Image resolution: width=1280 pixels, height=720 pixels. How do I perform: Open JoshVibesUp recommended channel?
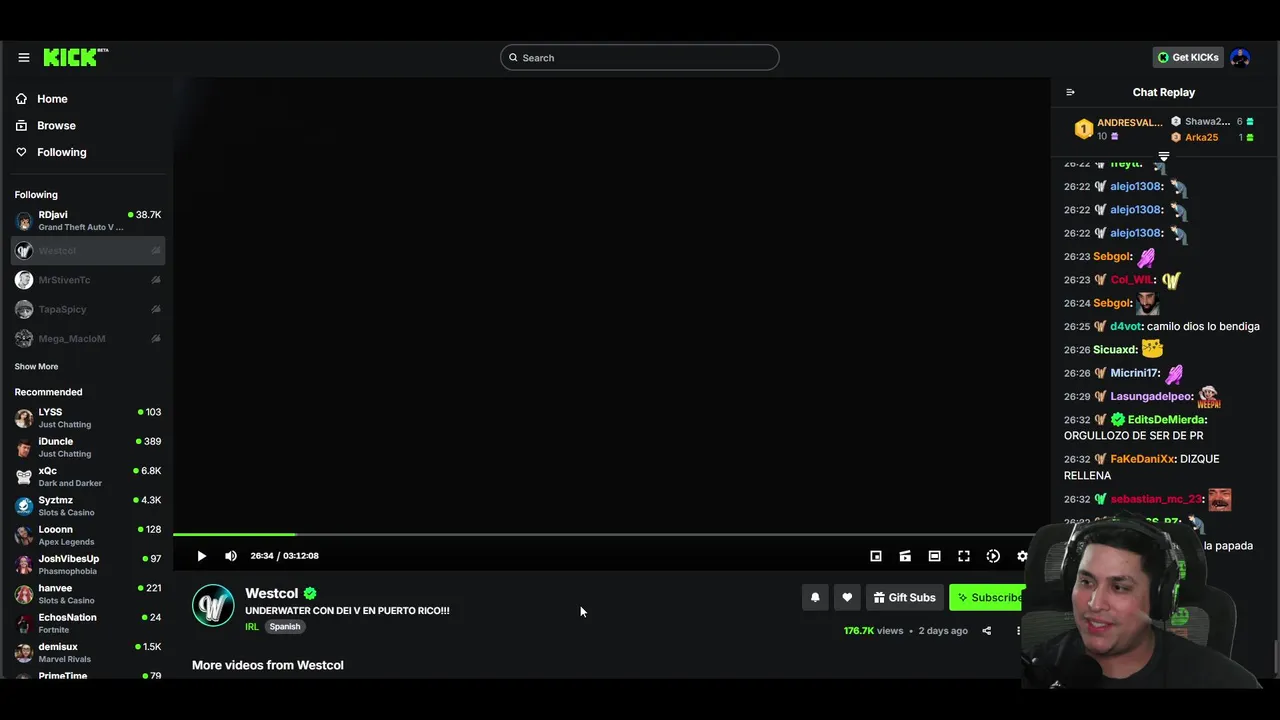(88, 565)
